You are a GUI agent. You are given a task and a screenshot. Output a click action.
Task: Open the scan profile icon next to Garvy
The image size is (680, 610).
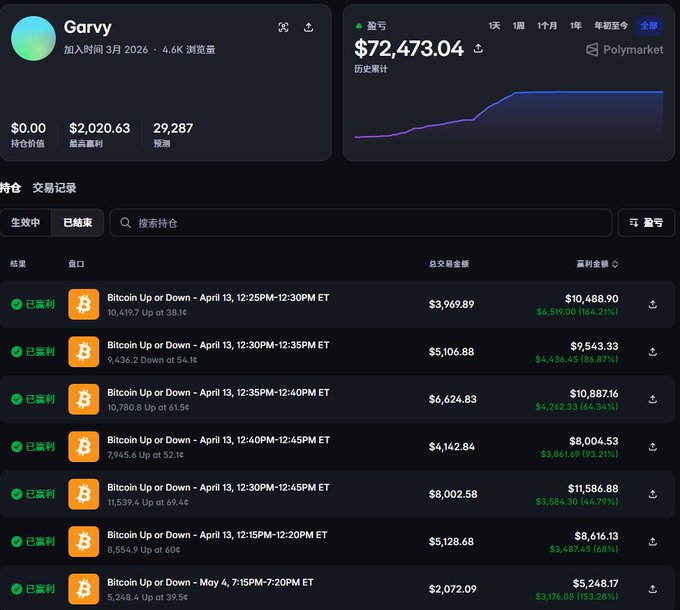(283, 27)
